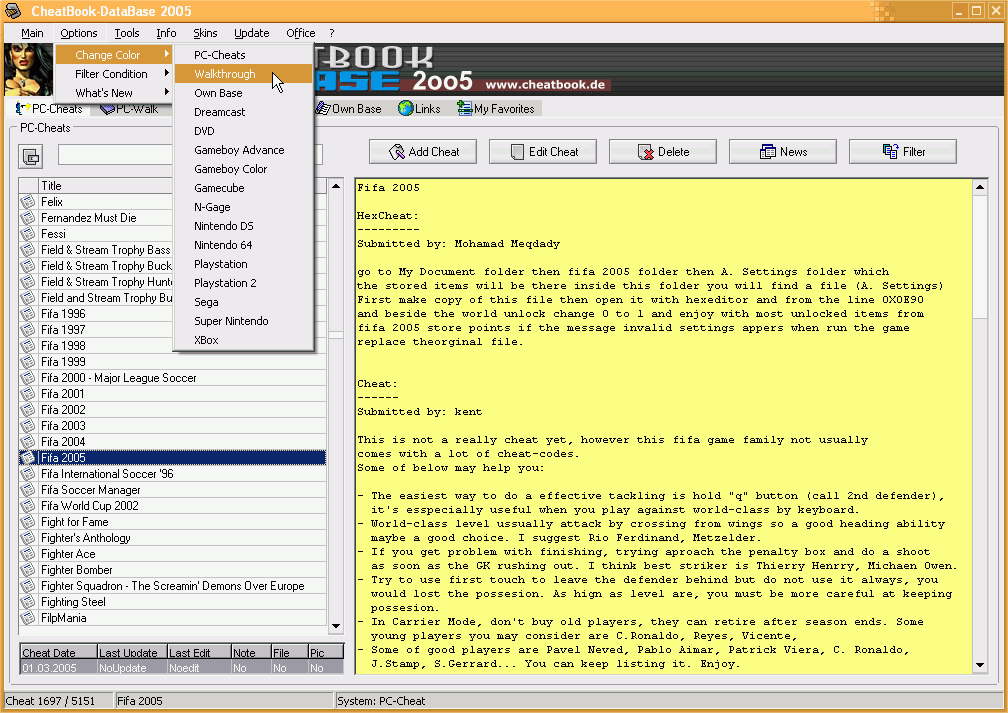Click the Delete envelope icon
The image size is (1008, 713).
[645, 152]
